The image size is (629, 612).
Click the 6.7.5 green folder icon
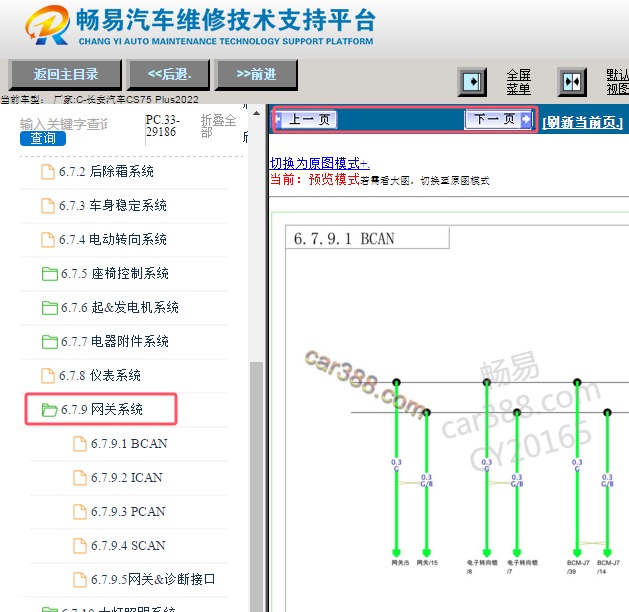tap(50, 274)
